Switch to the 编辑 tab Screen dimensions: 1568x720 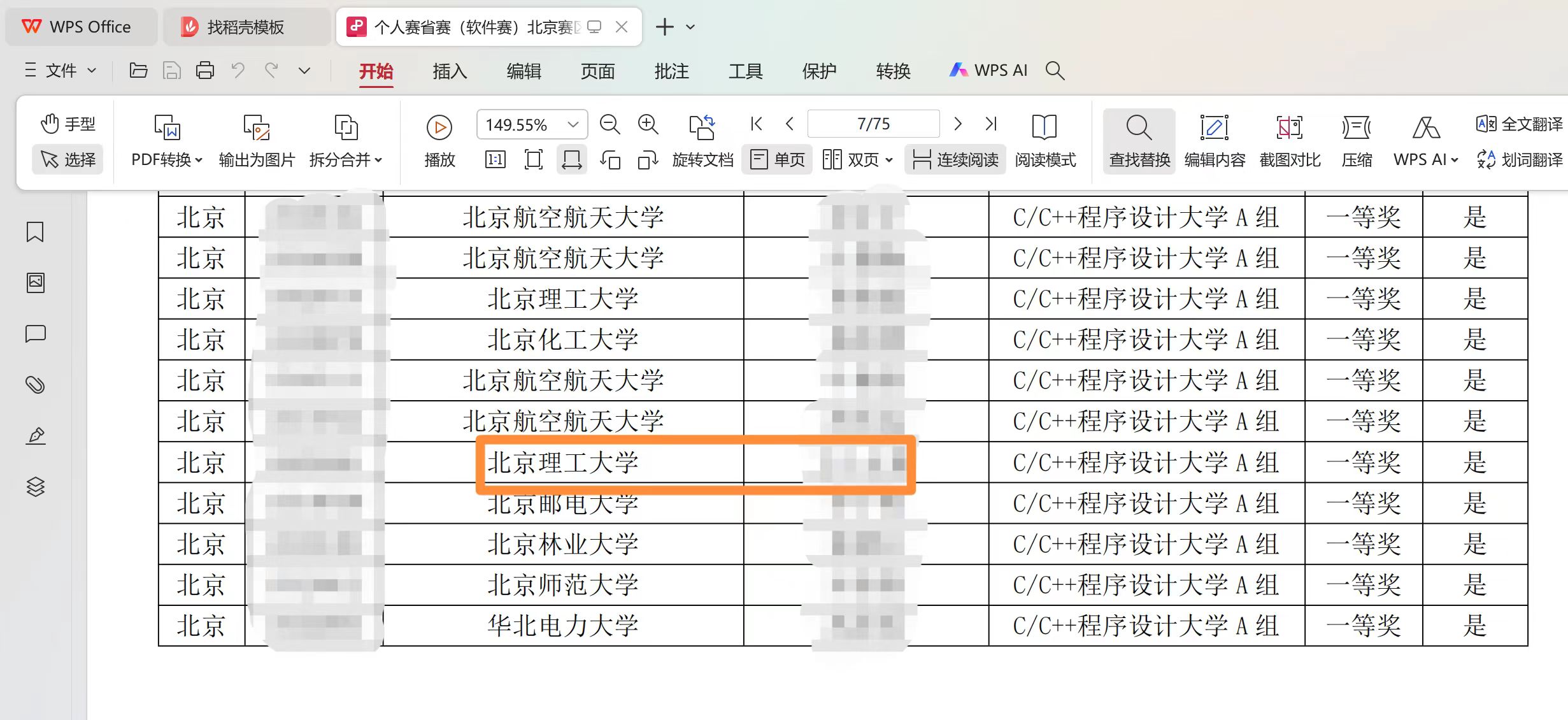(524, 71)
